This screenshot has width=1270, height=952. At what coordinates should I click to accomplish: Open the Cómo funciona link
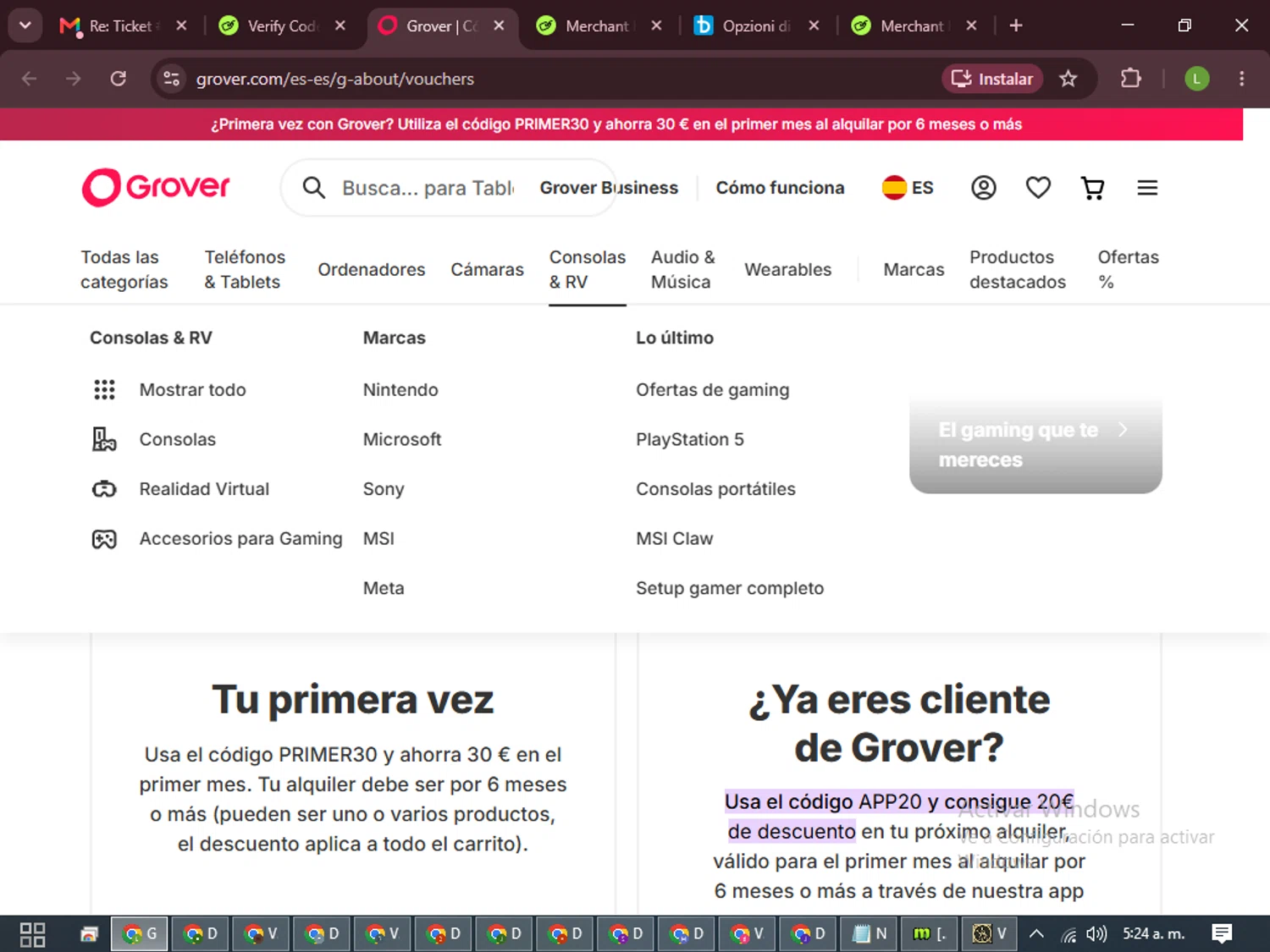coord(780,188)
